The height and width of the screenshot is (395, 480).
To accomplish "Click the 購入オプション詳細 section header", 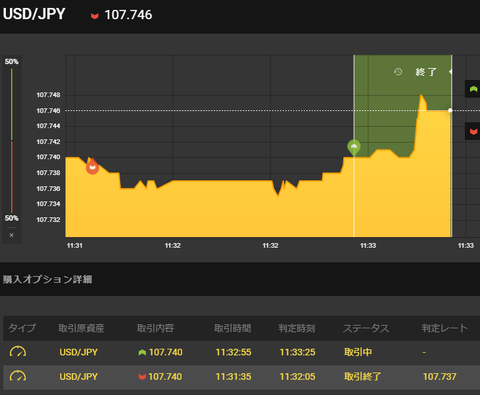I will (x=47, y=279).
